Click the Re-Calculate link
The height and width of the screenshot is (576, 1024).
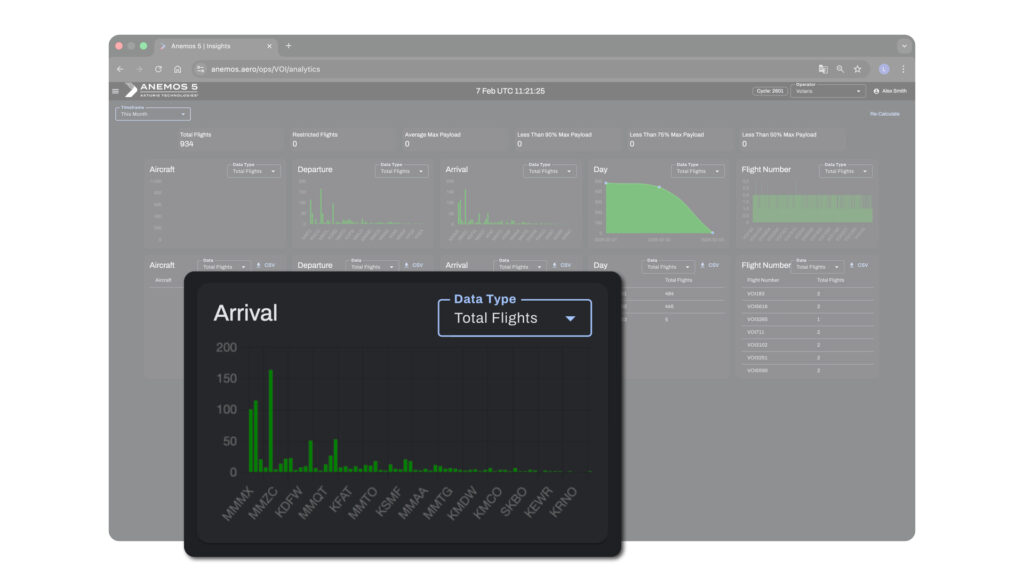point(884,114)
